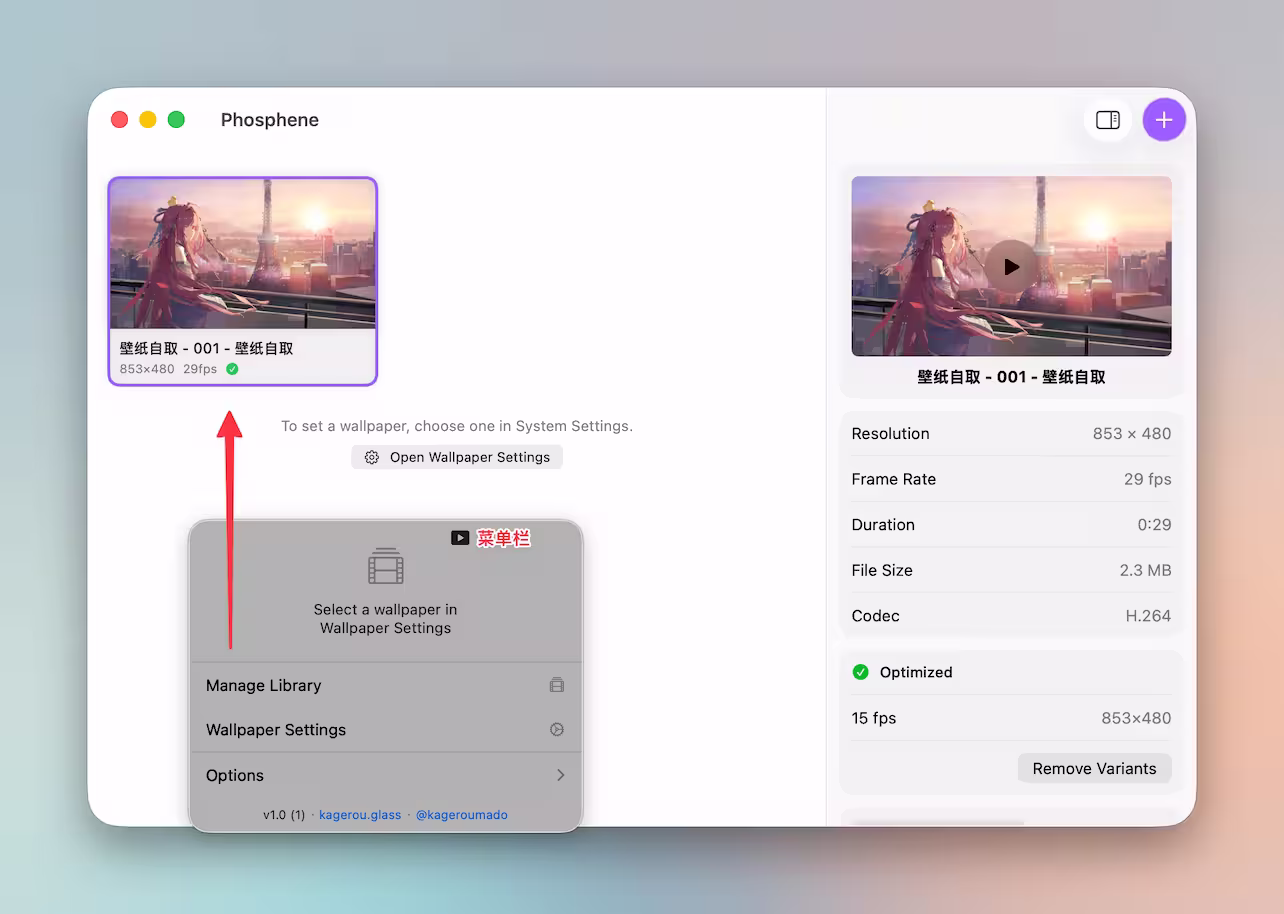Toggle the sidebar panel icon
The height and width of the screenshot is (914, 1284).
pyautogui.click(x=1107, y=120)
